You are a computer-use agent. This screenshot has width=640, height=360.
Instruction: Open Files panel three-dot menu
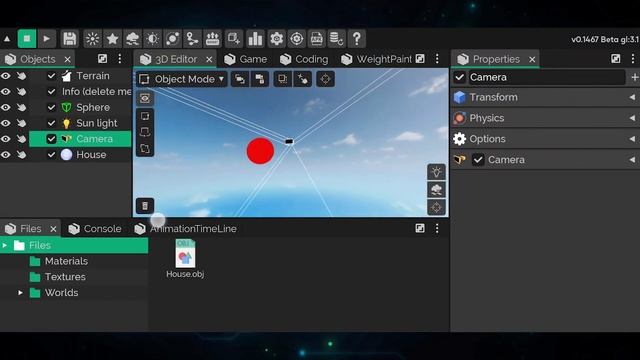[437, 229]
